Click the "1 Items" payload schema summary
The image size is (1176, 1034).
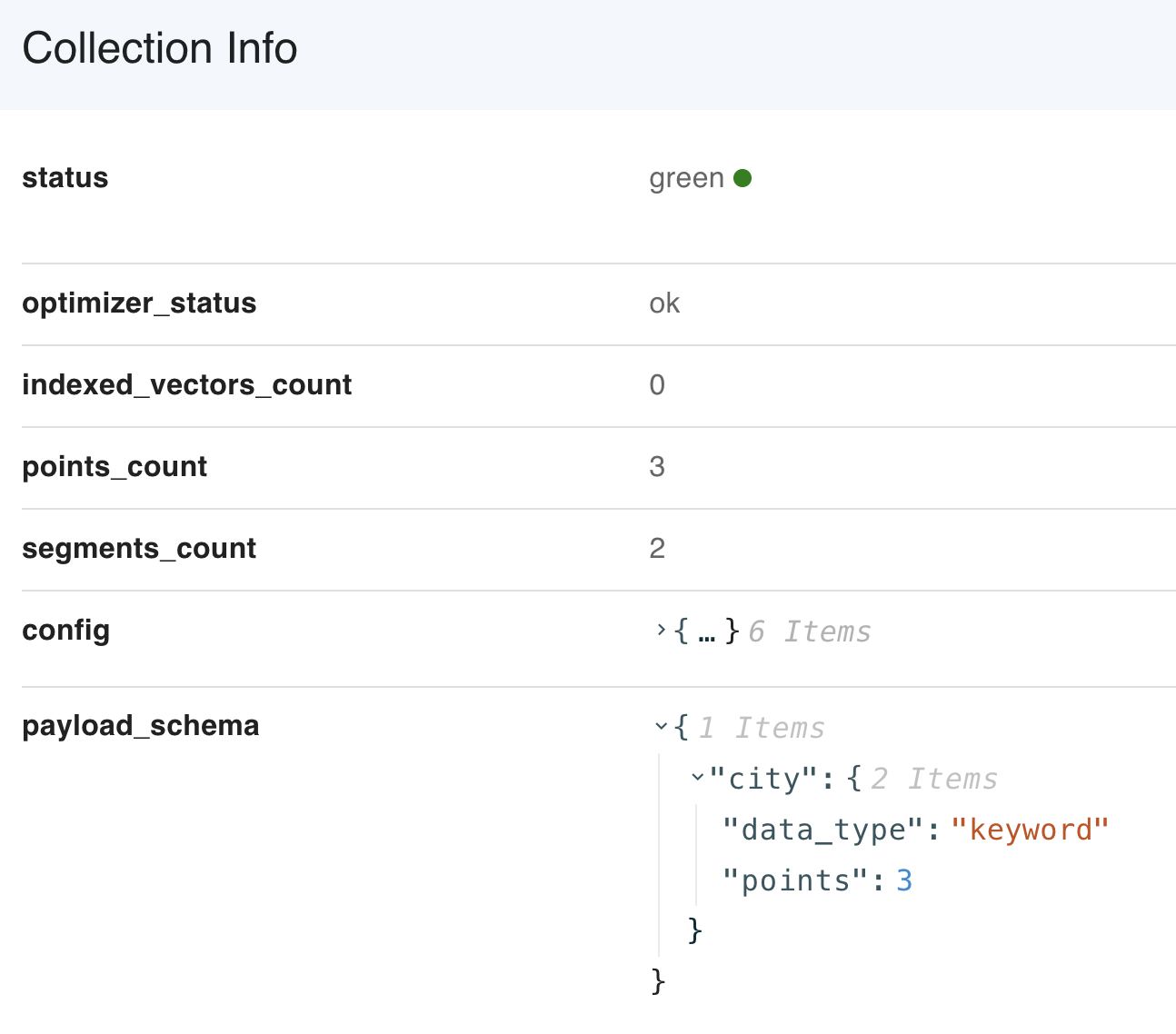coord(762,728)
